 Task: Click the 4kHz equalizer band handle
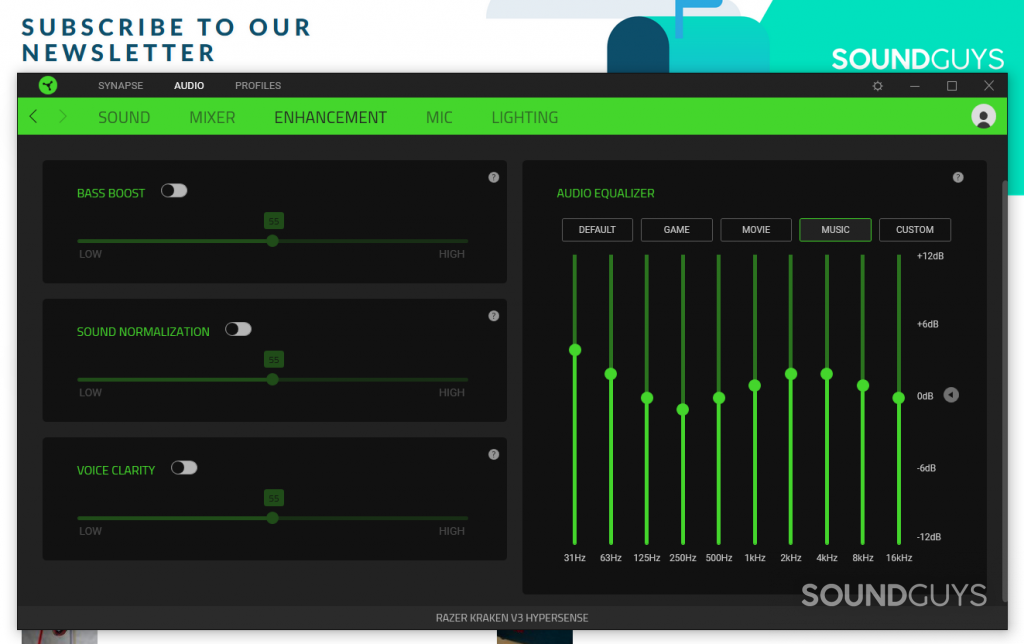click(827, 374)
